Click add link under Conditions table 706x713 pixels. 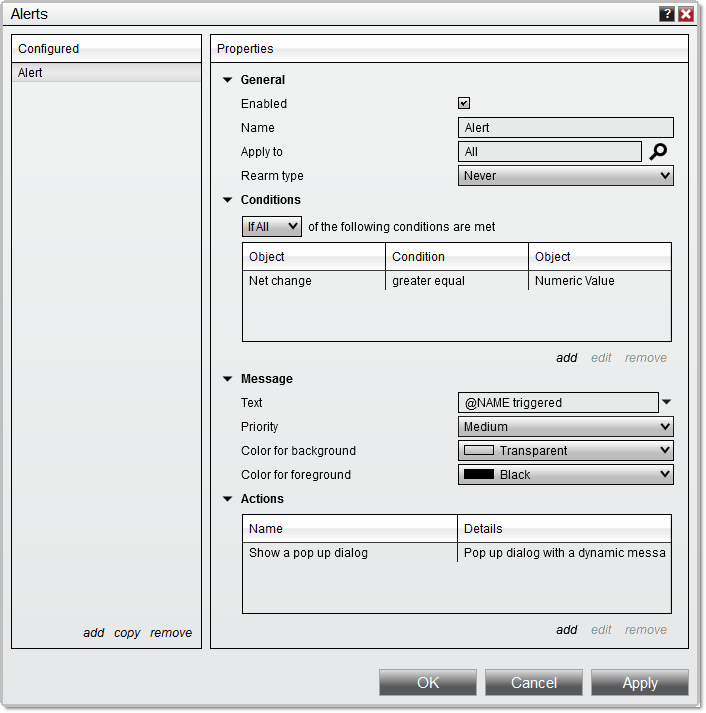pos(566,358)
